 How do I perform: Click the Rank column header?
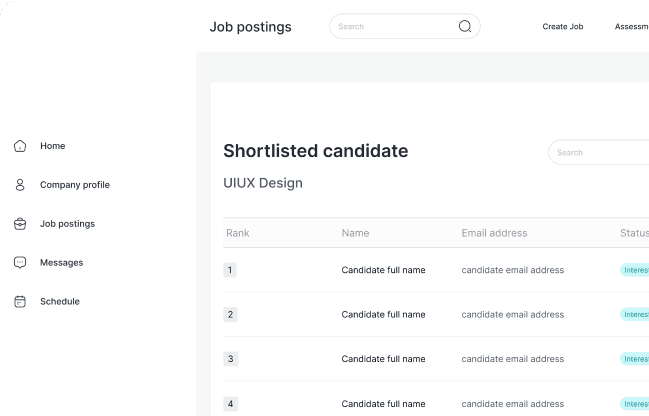pyautogui.click(x=237, y=233)
